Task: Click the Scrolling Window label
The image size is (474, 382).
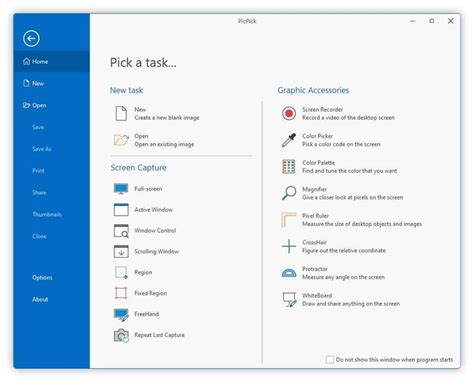Action: [x=157, y=251]
